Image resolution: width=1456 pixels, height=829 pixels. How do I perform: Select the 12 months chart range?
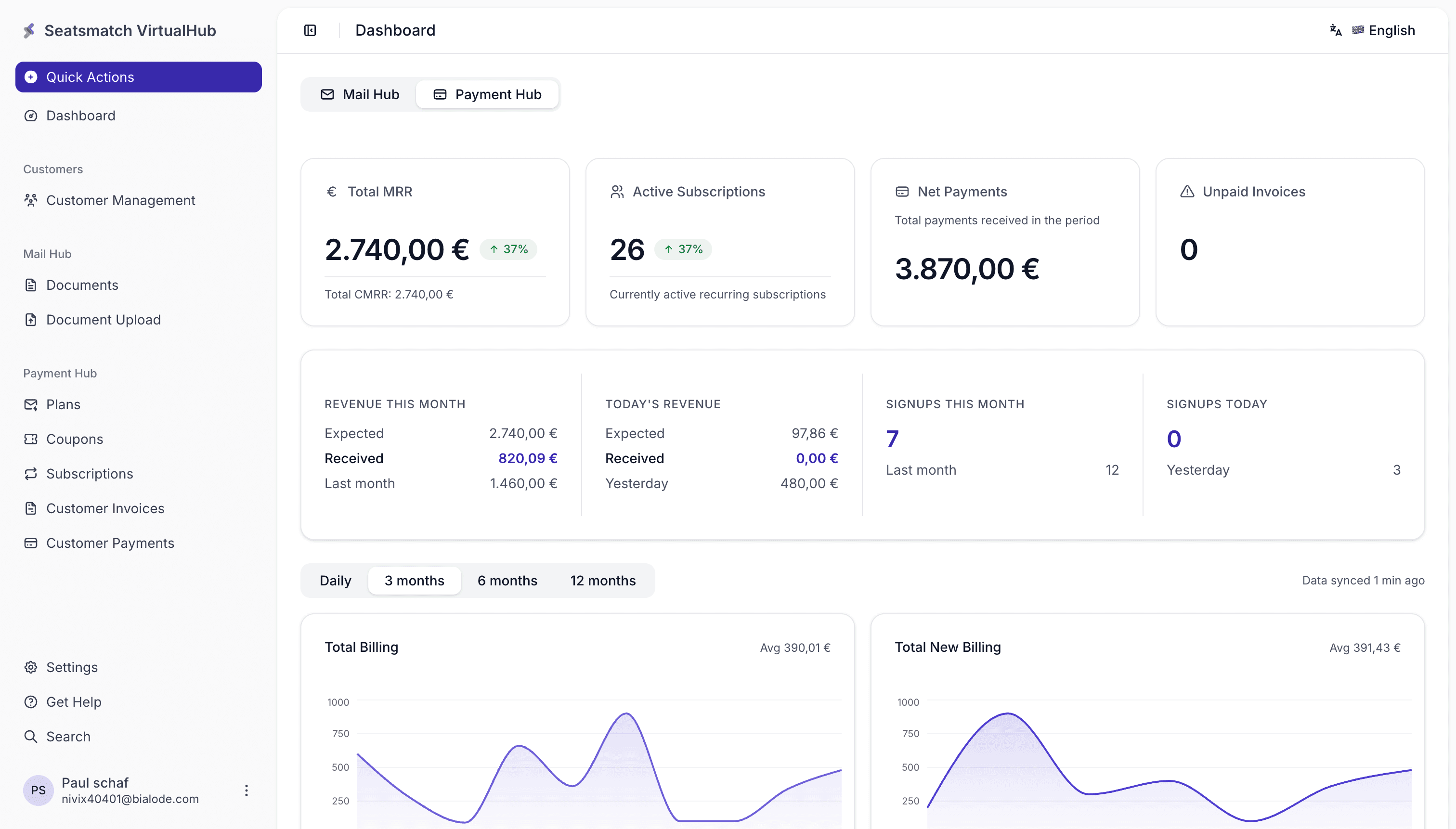pos(603,581)
